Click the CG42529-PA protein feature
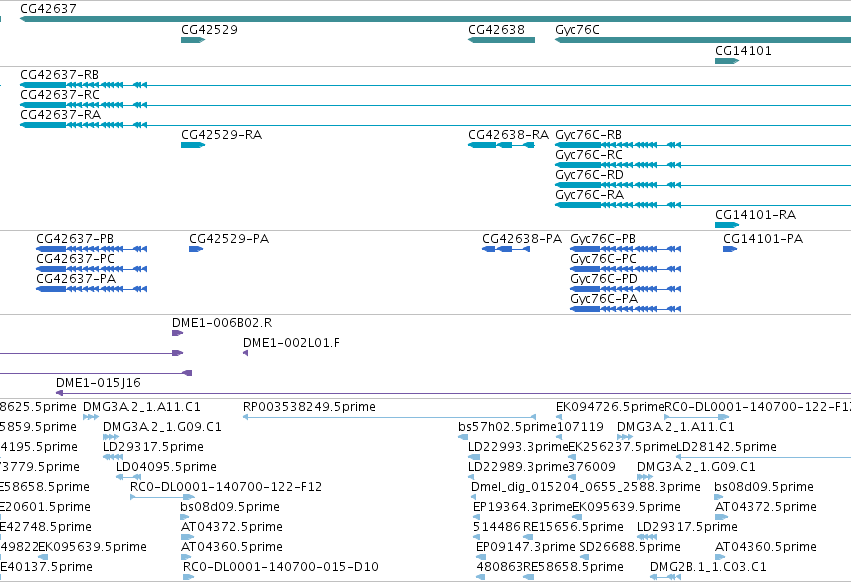Image resolution: width=851 pixels, height=582 pixels. pos(196,249)
